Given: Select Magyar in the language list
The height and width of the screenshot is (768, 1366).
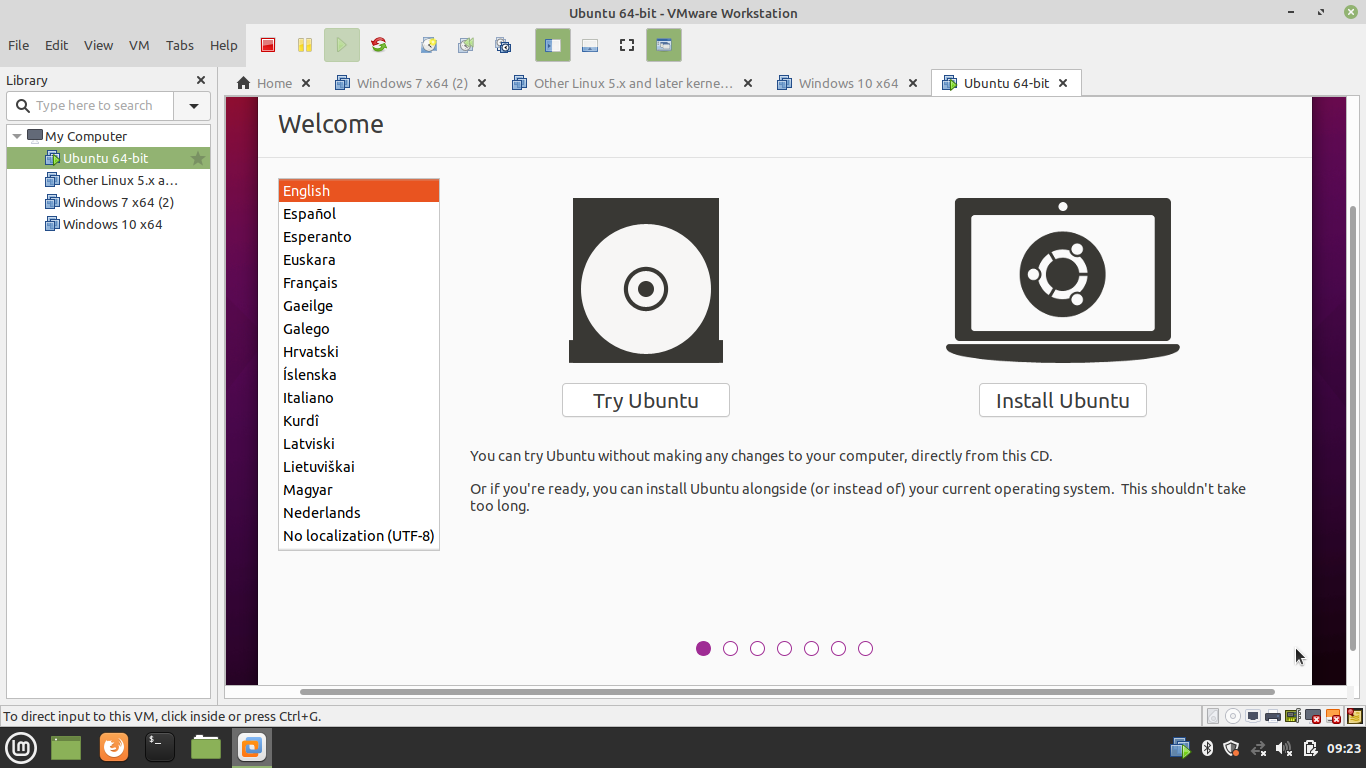Looking at the screenshot, I should point(359,490).
